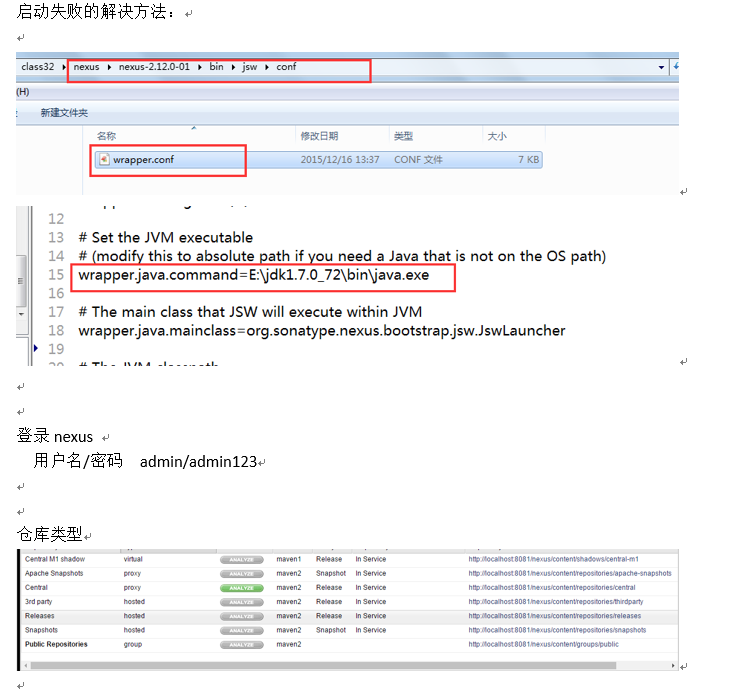Go to nexus folder in breadcrumb
Screen dimensions: 754x689
tap(87, 67)
